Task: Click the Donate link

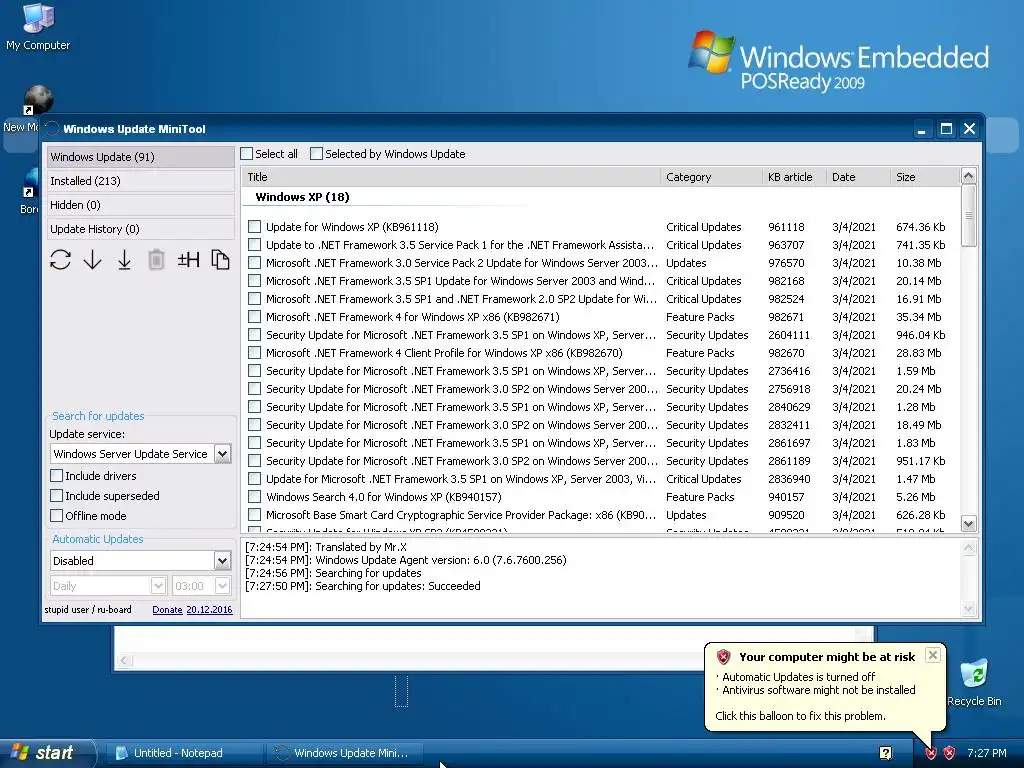Action: tap(167, 609)
